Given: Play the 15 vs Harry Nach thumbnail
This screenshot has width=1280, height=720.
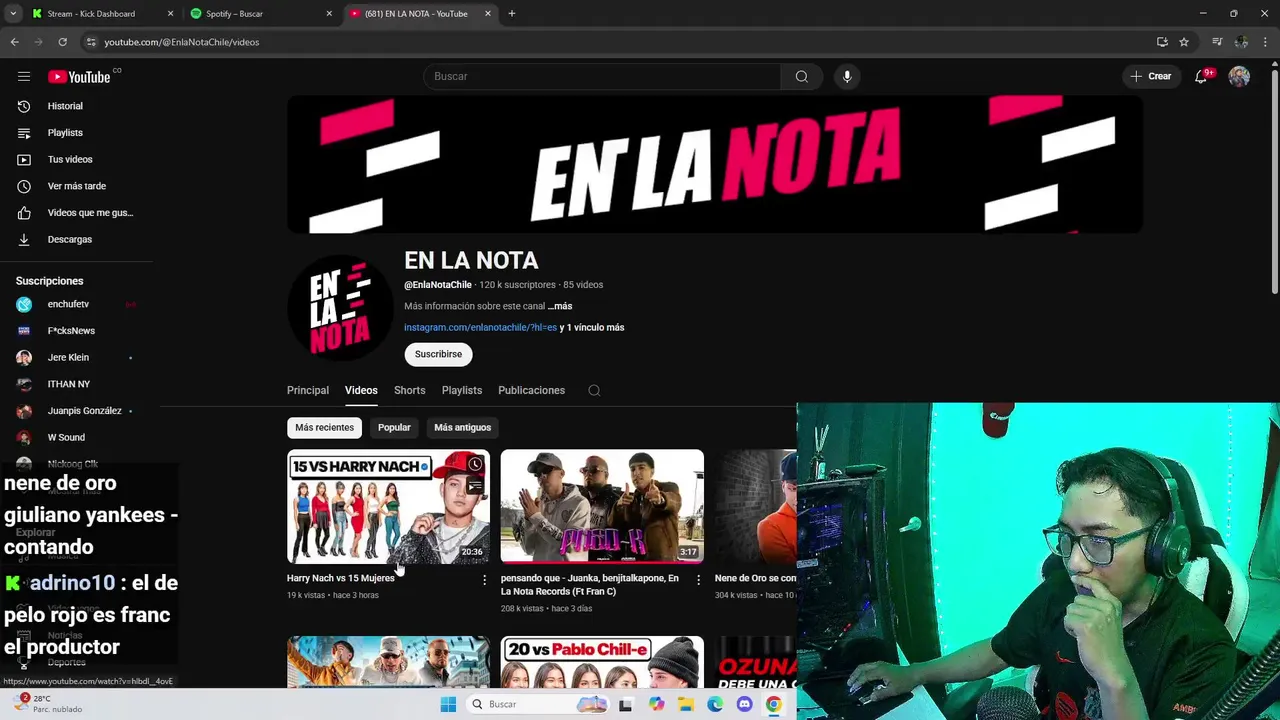Looking at the screenshot, I should pyautogui.click(x=388, y=507).
